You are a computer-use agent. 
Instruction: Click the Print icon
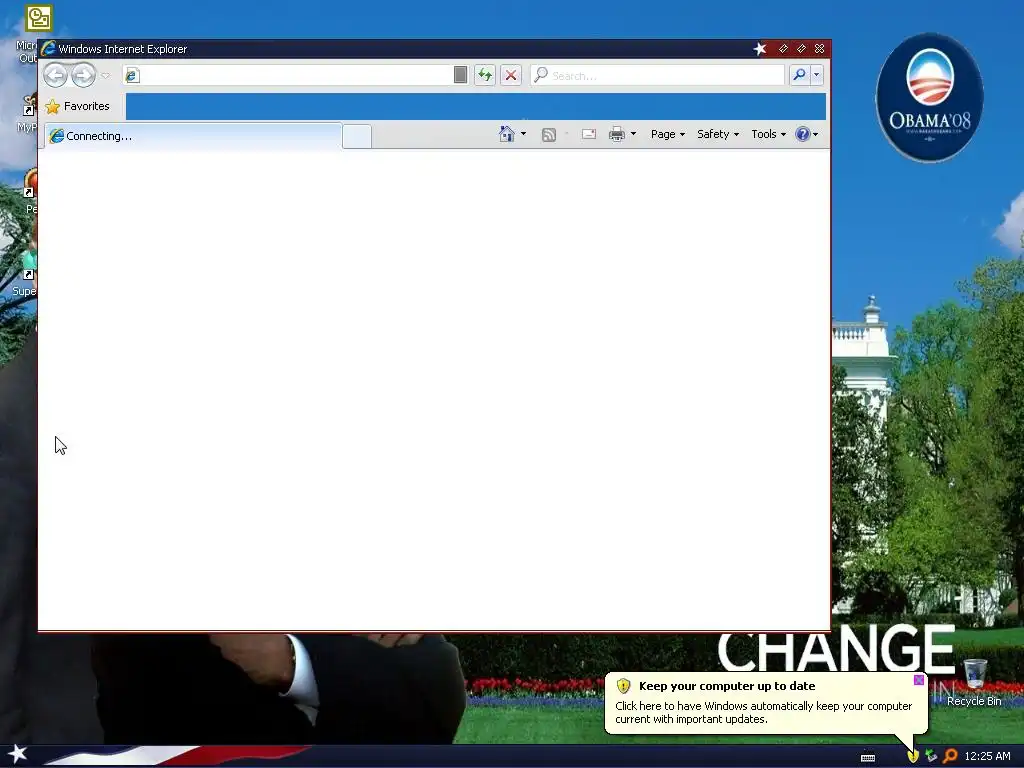pos(616,135)
